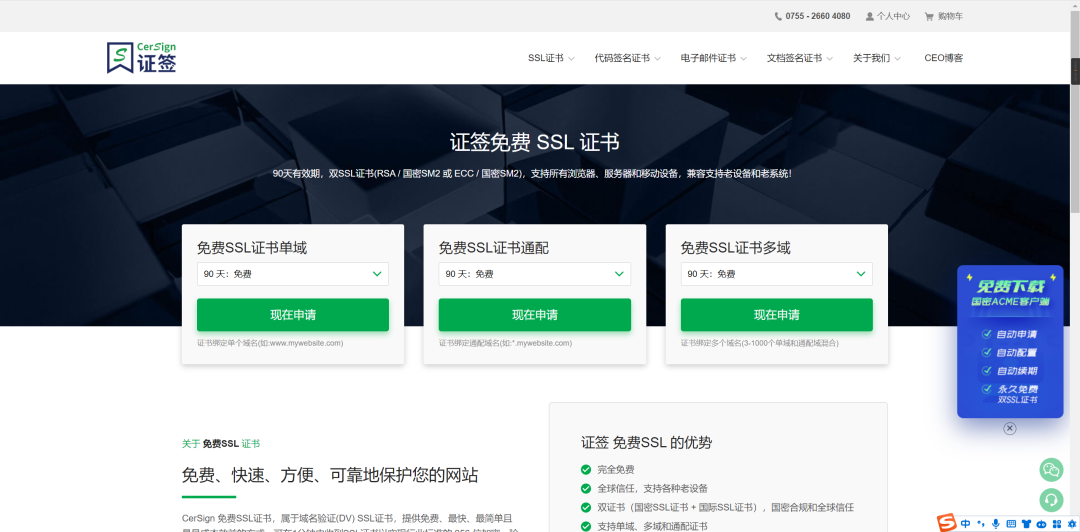This screenshot has width=1080, height=532.
Task: Click the person icon for 个人中心
Action: [870, 16]
